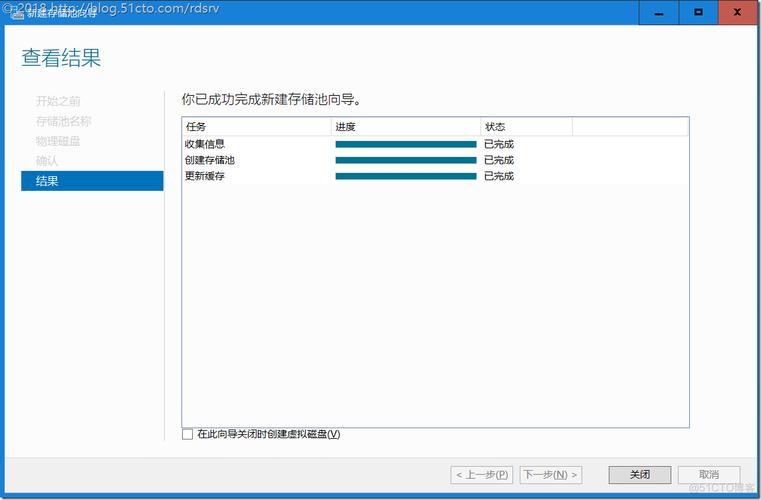761x500 pixels.
Task: Select the 创建存储池 task row
Action: coord(435,160)
